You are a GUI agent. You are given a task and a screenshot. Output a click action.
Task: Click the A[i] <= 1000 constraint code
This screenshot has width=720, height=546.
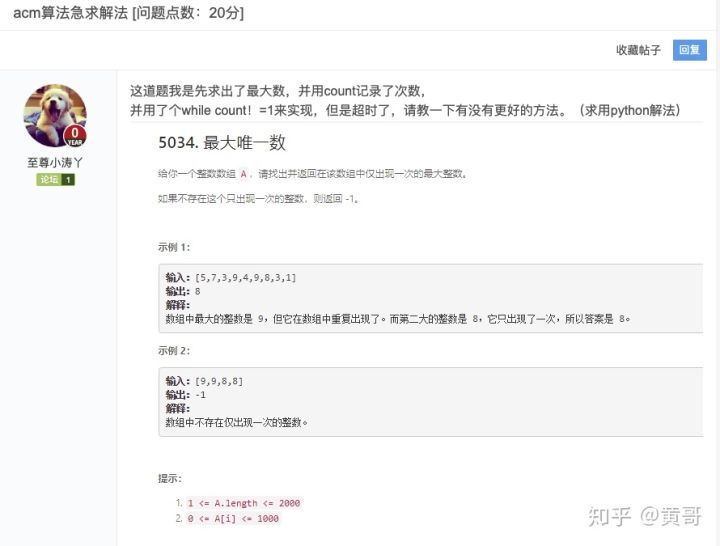(233, 518)
